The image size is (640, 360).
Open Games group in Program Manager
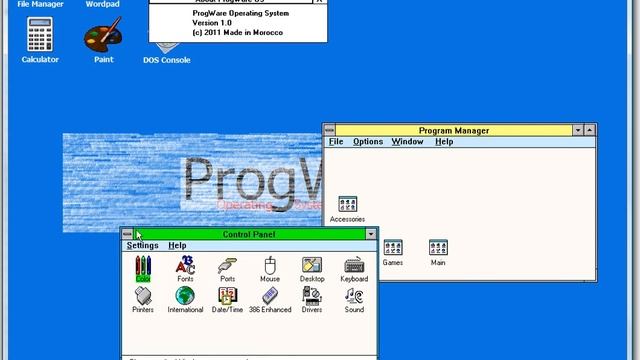(393, 253)
